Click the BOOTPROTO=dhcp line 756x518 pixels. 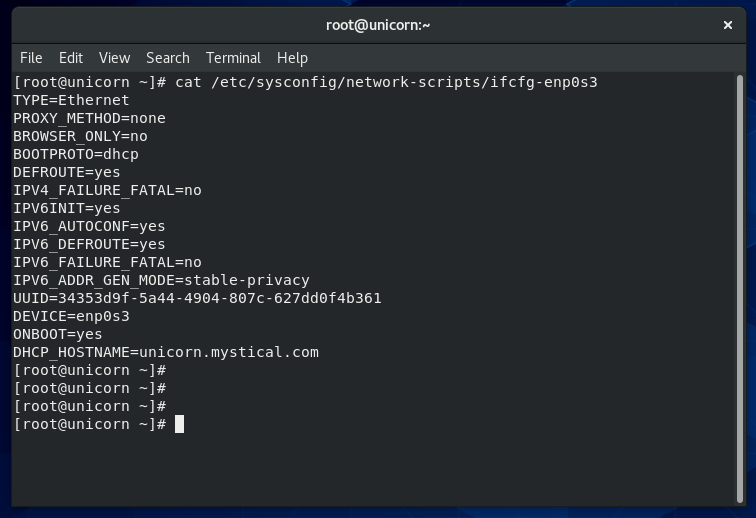(76, 154)
